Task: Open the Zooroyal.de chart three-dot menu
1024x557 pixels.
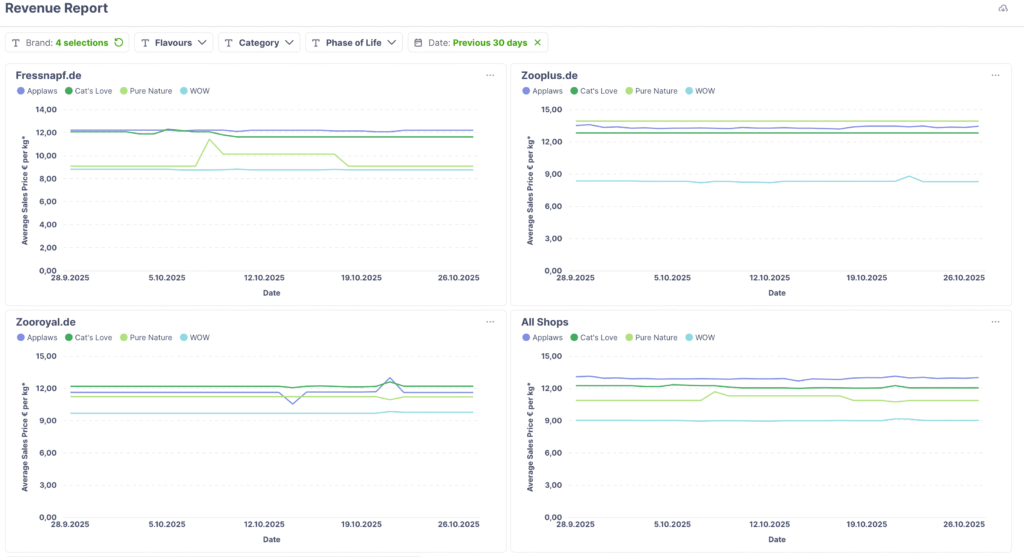Action: click(x=490, y=322)
